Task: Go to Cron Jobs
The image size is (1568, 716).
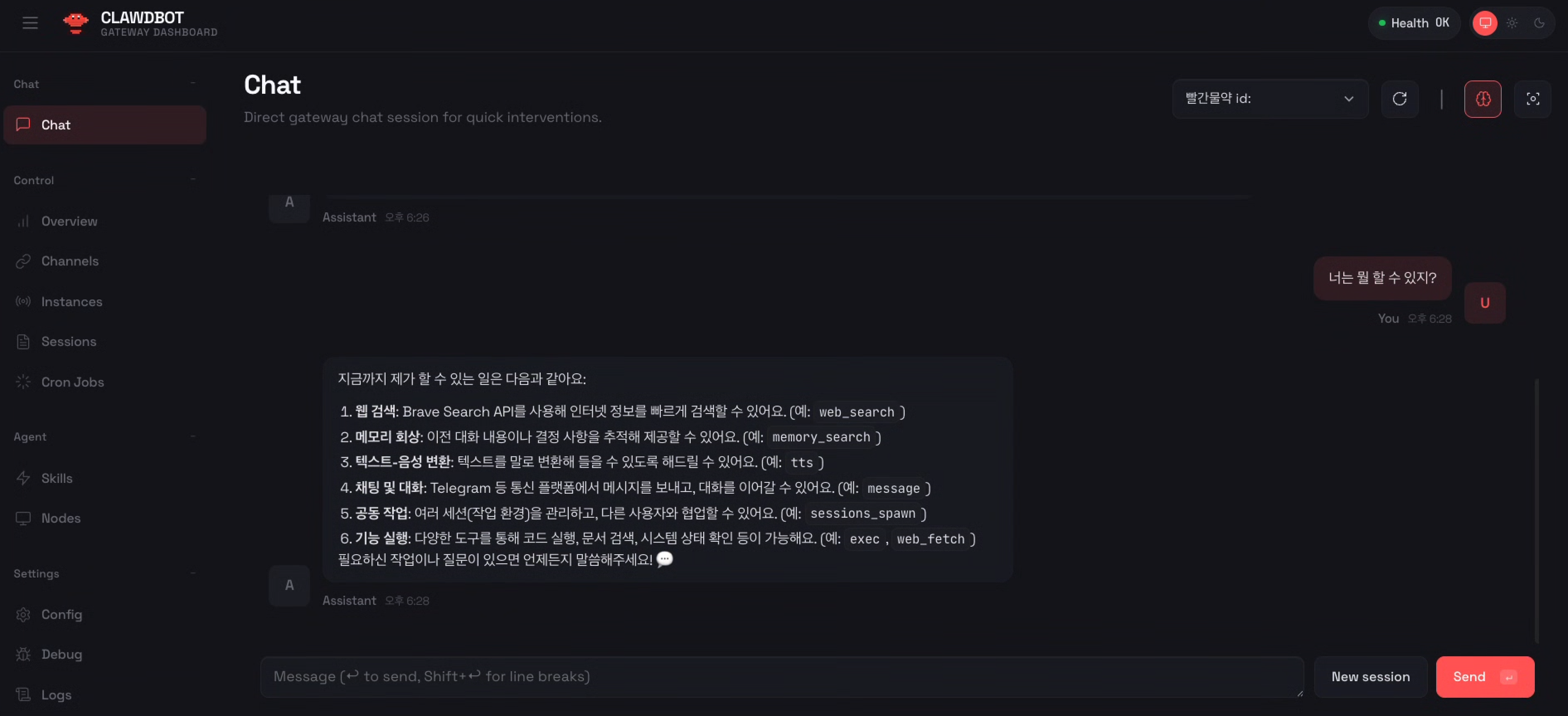Action: [x=72, y=382]
